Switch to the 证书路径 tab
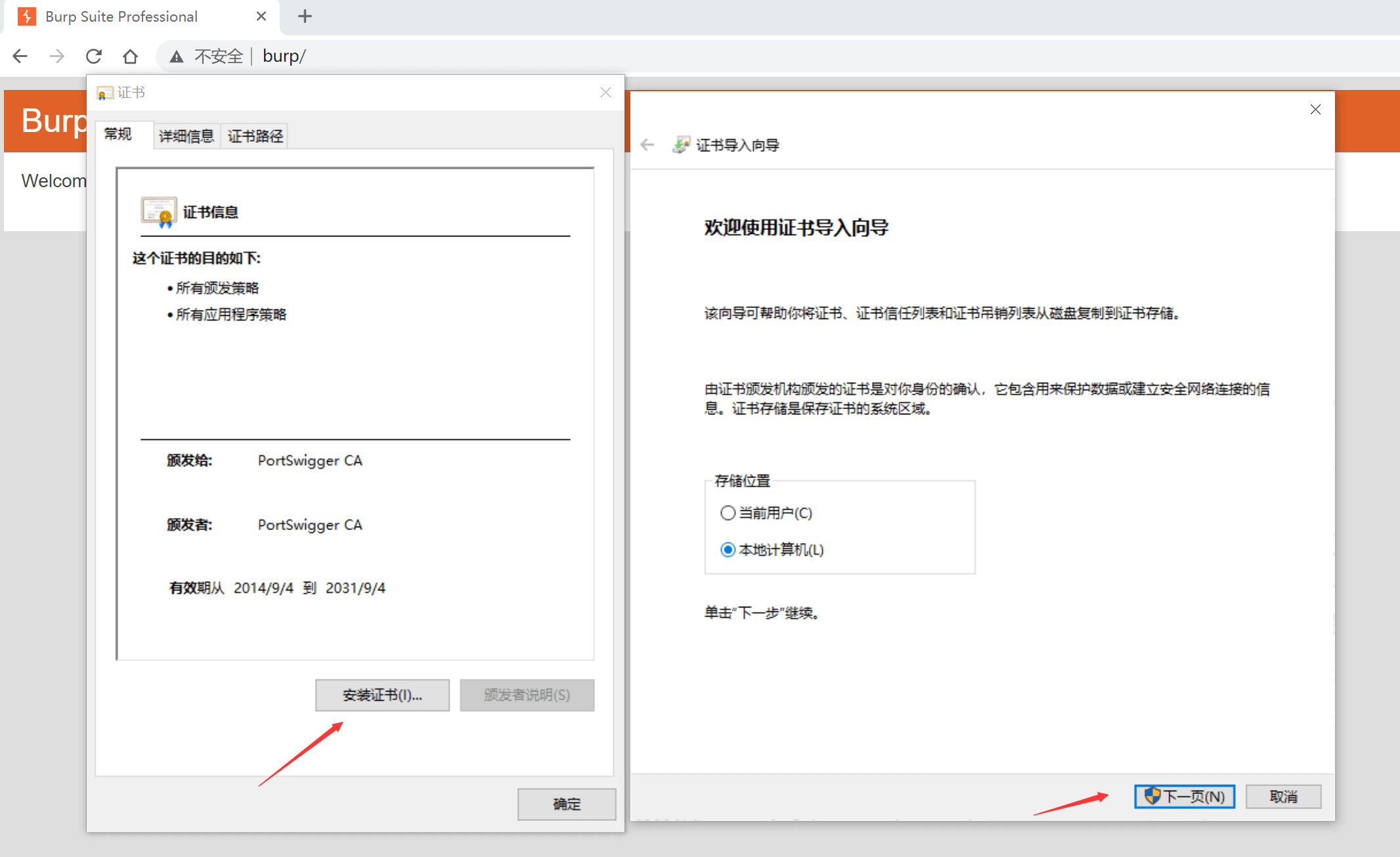 click(255, 136)
